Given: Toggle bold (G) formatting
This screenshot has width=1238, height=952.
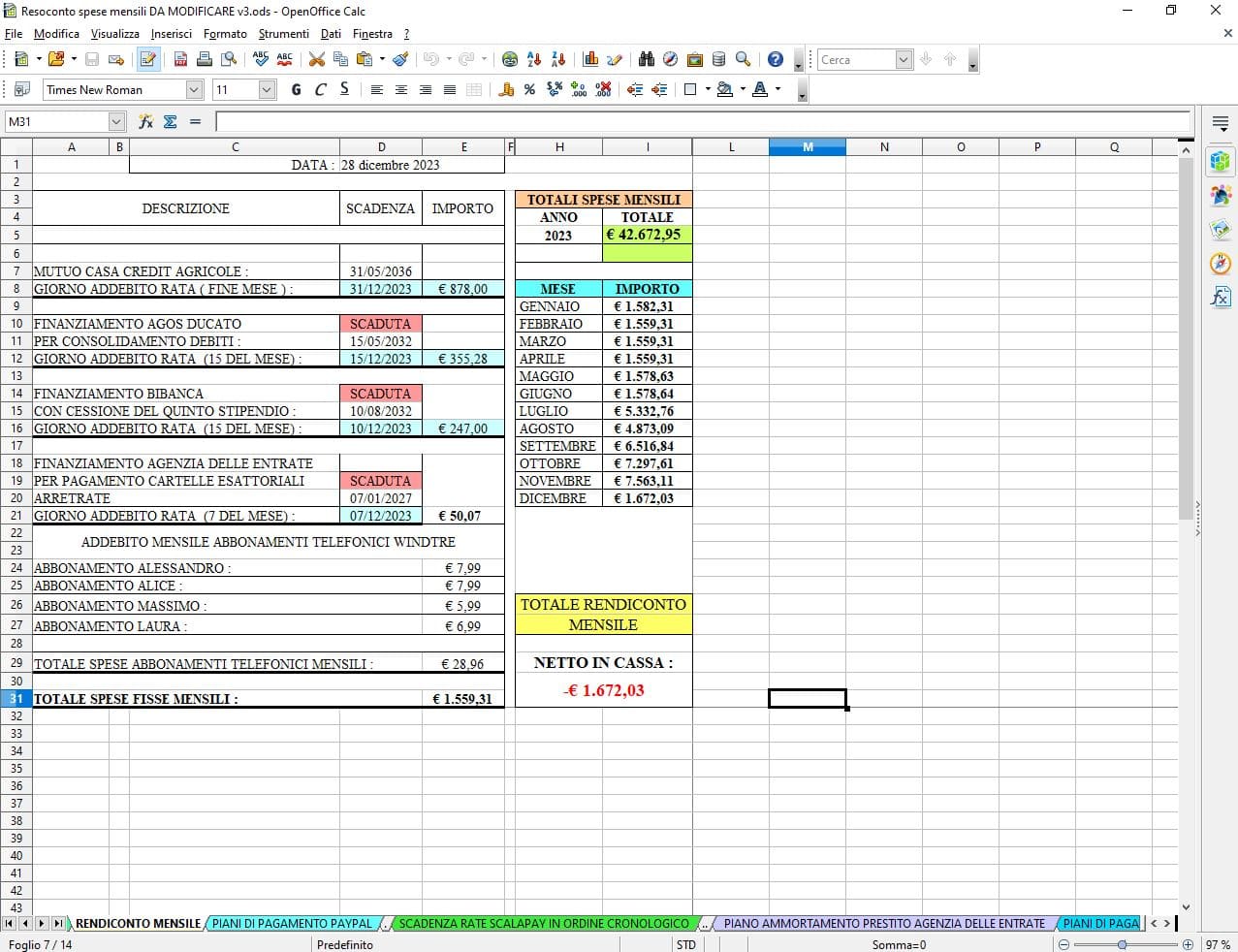Looking at the screenshot, I should (296, 89).
